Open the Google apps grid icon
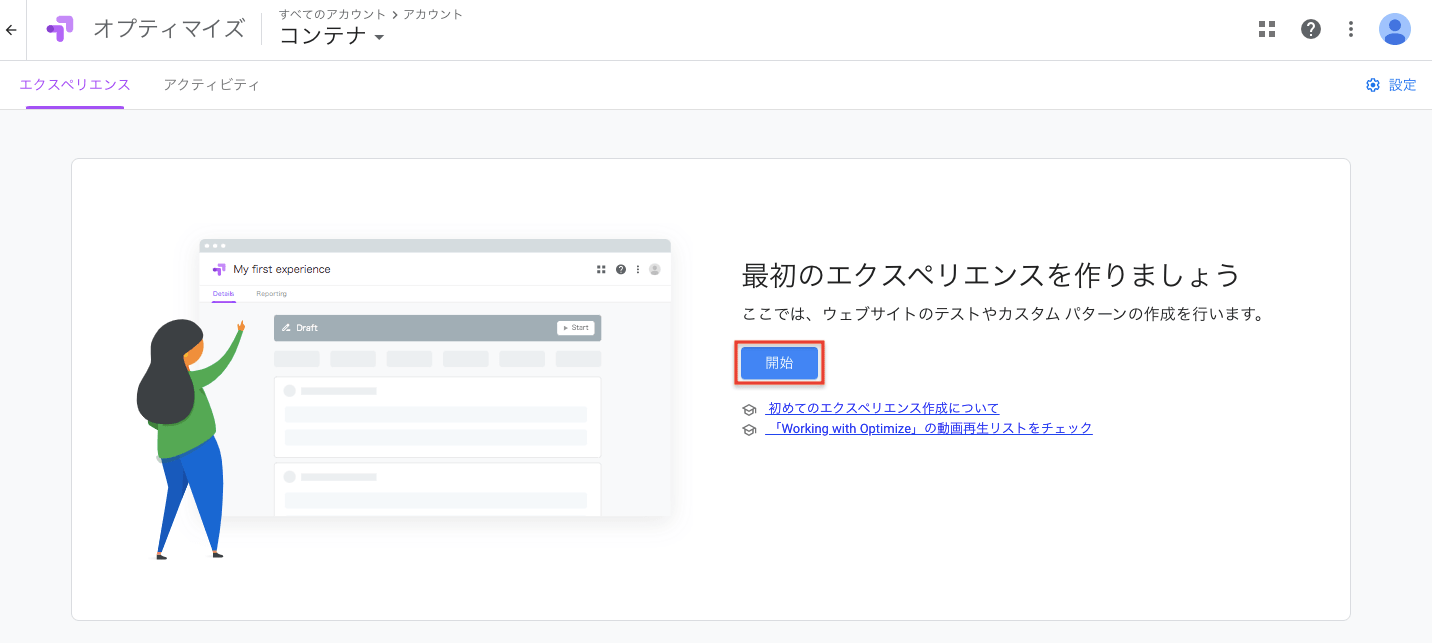The image size is (1432, 643). tap(1267, 29)
